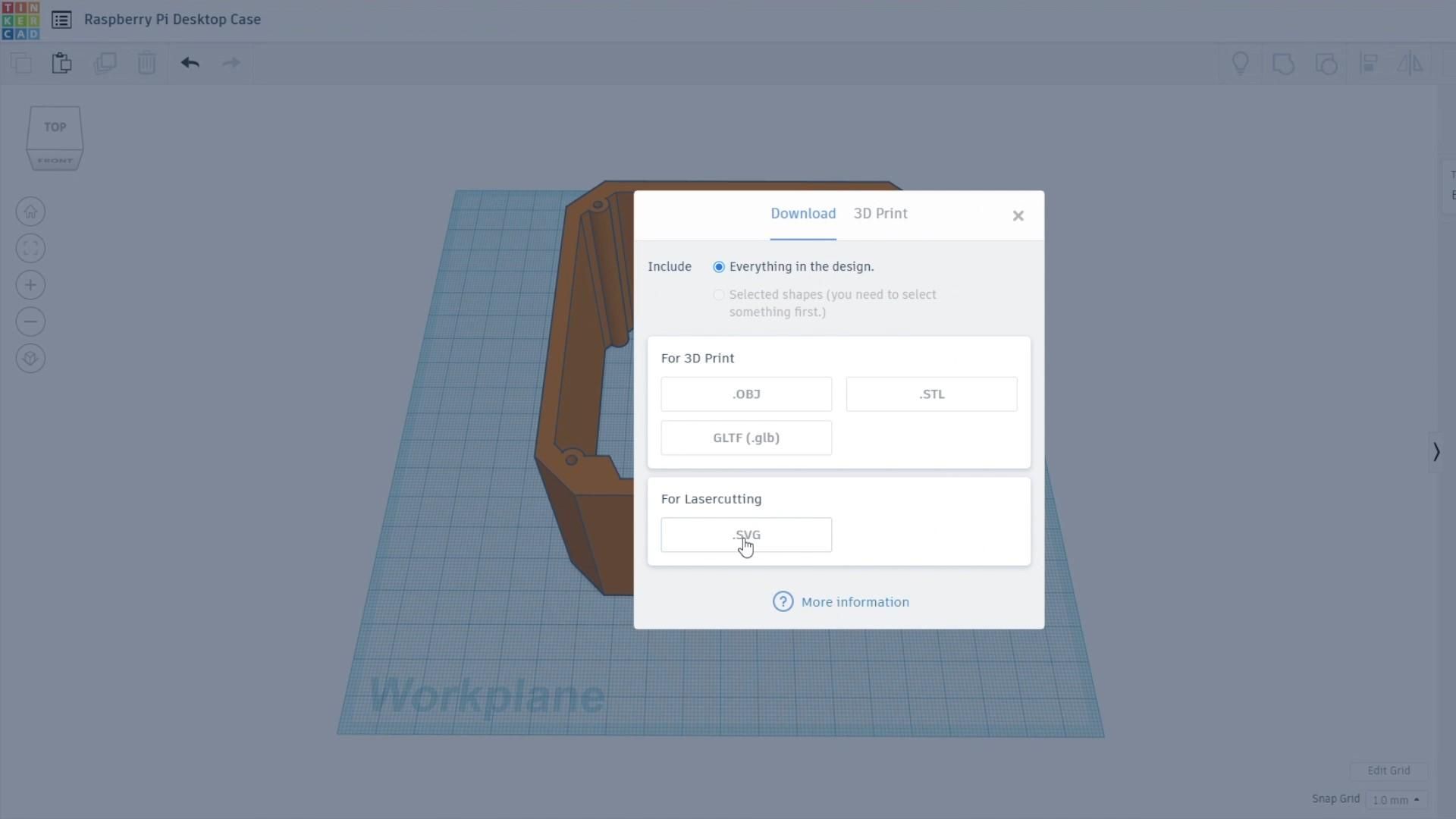Expand the collapsed shapes panel arrow

[x=1436, y=452]
